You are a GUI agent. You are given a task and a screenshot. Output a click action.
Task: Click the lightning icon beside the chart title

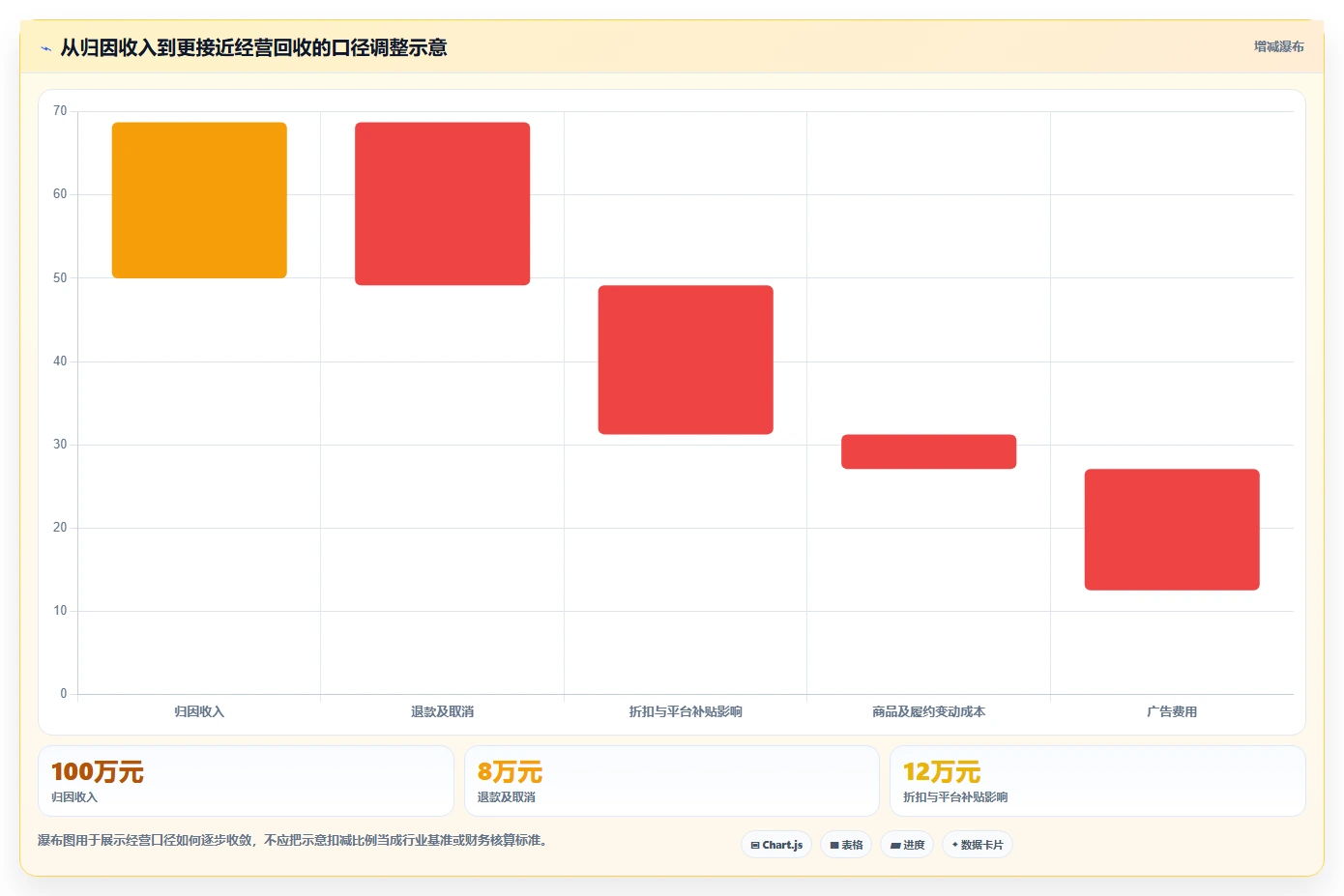[x=45, y=48]
